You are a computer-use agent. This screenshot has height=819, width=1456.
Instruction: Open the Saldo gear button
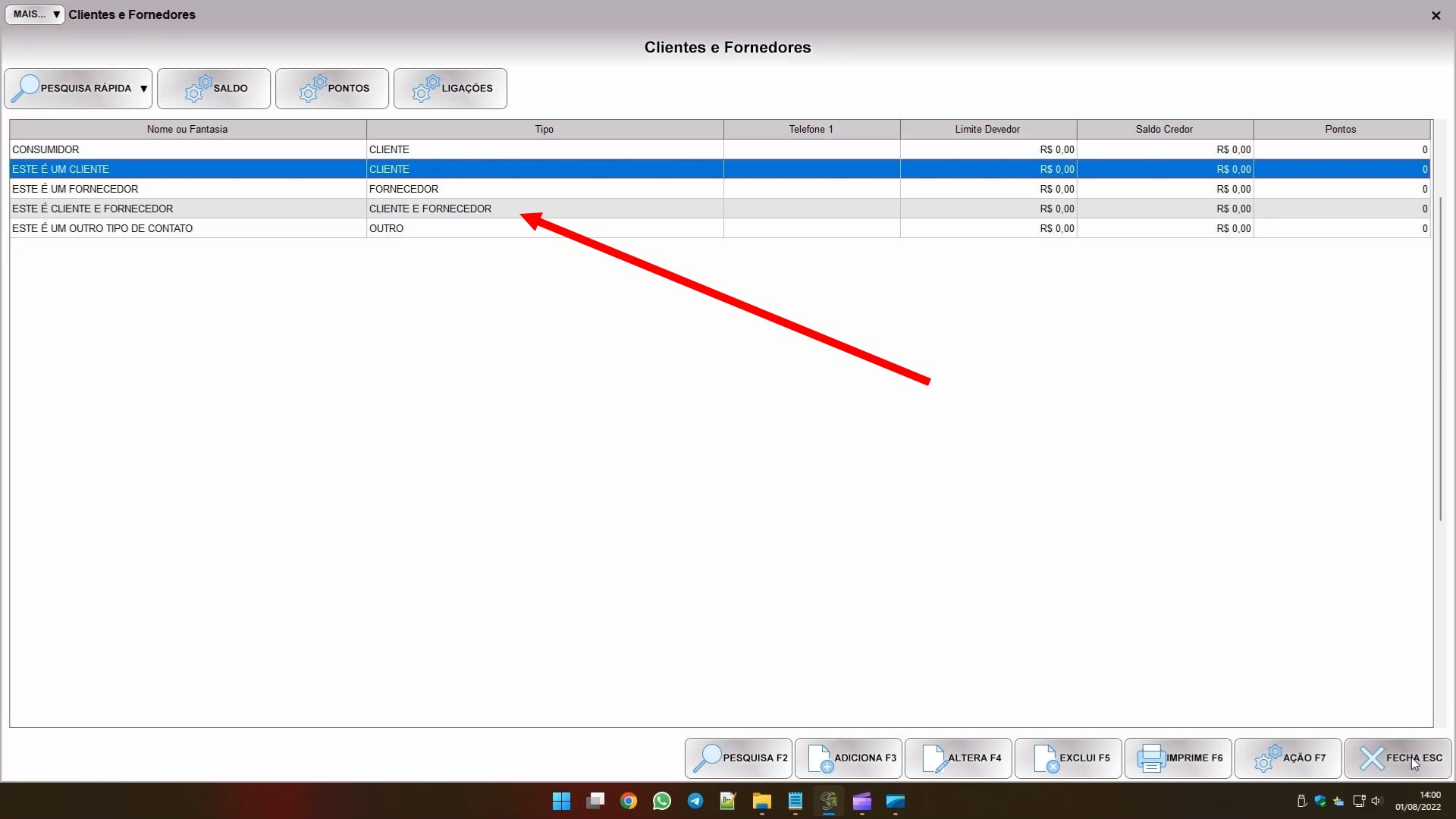(214, 89)
